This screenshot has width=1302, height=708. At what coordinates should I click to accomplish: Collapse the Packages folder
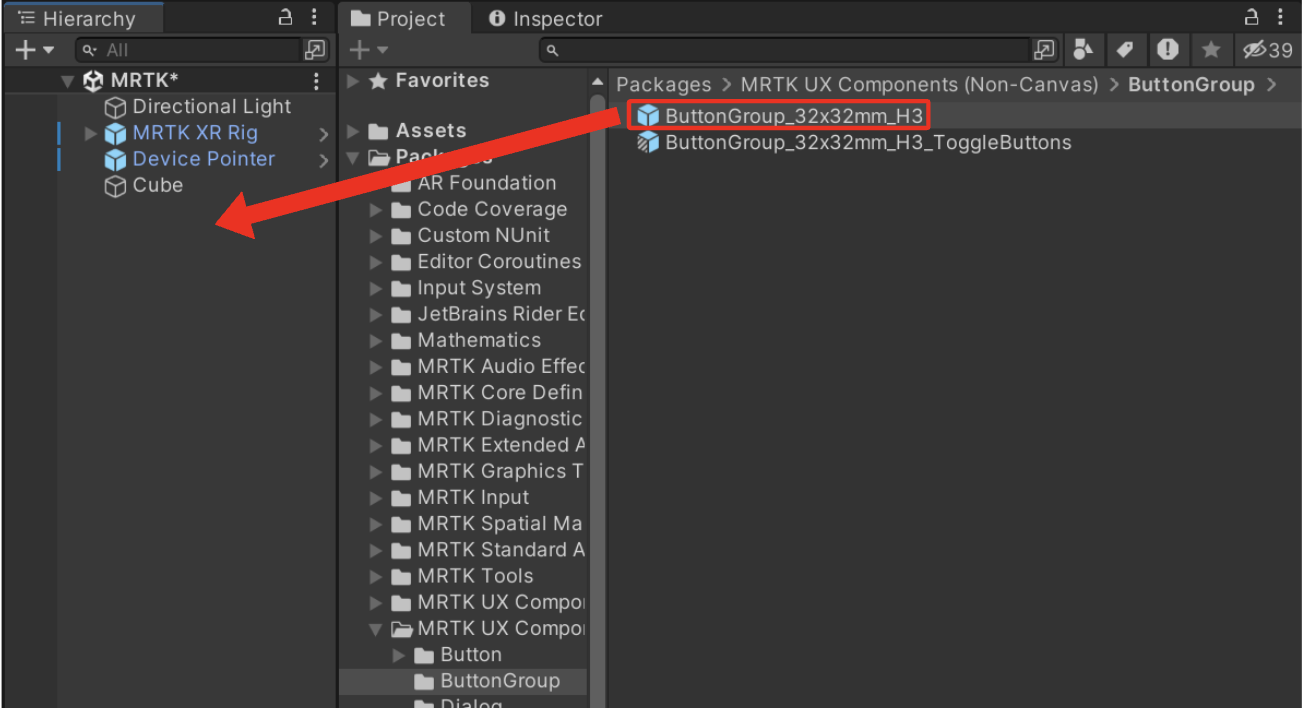tap(353, 158)
